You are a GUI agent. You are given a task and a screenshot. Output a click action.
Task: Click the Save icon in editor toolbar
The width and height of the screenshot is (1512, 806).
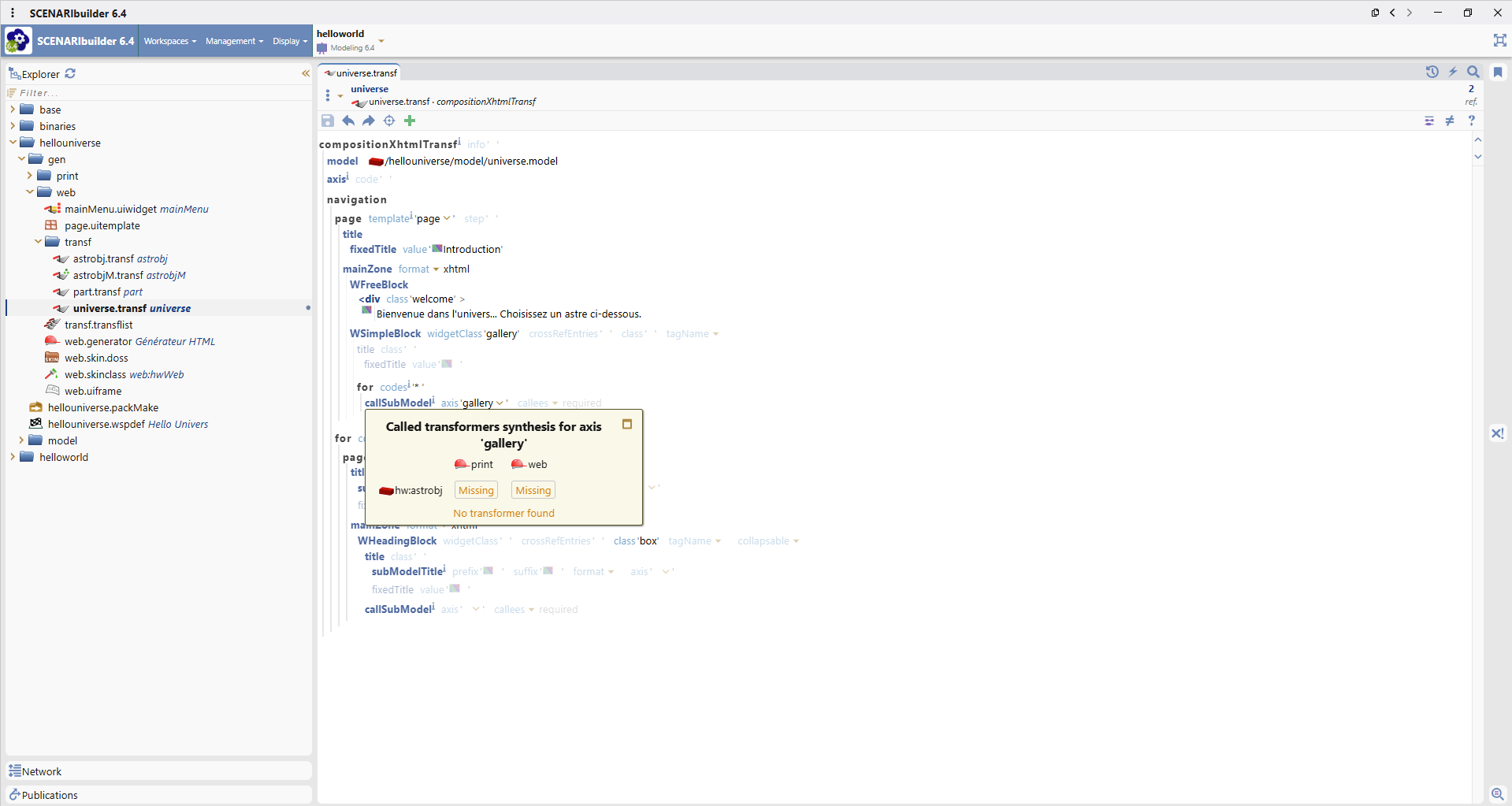328,121
